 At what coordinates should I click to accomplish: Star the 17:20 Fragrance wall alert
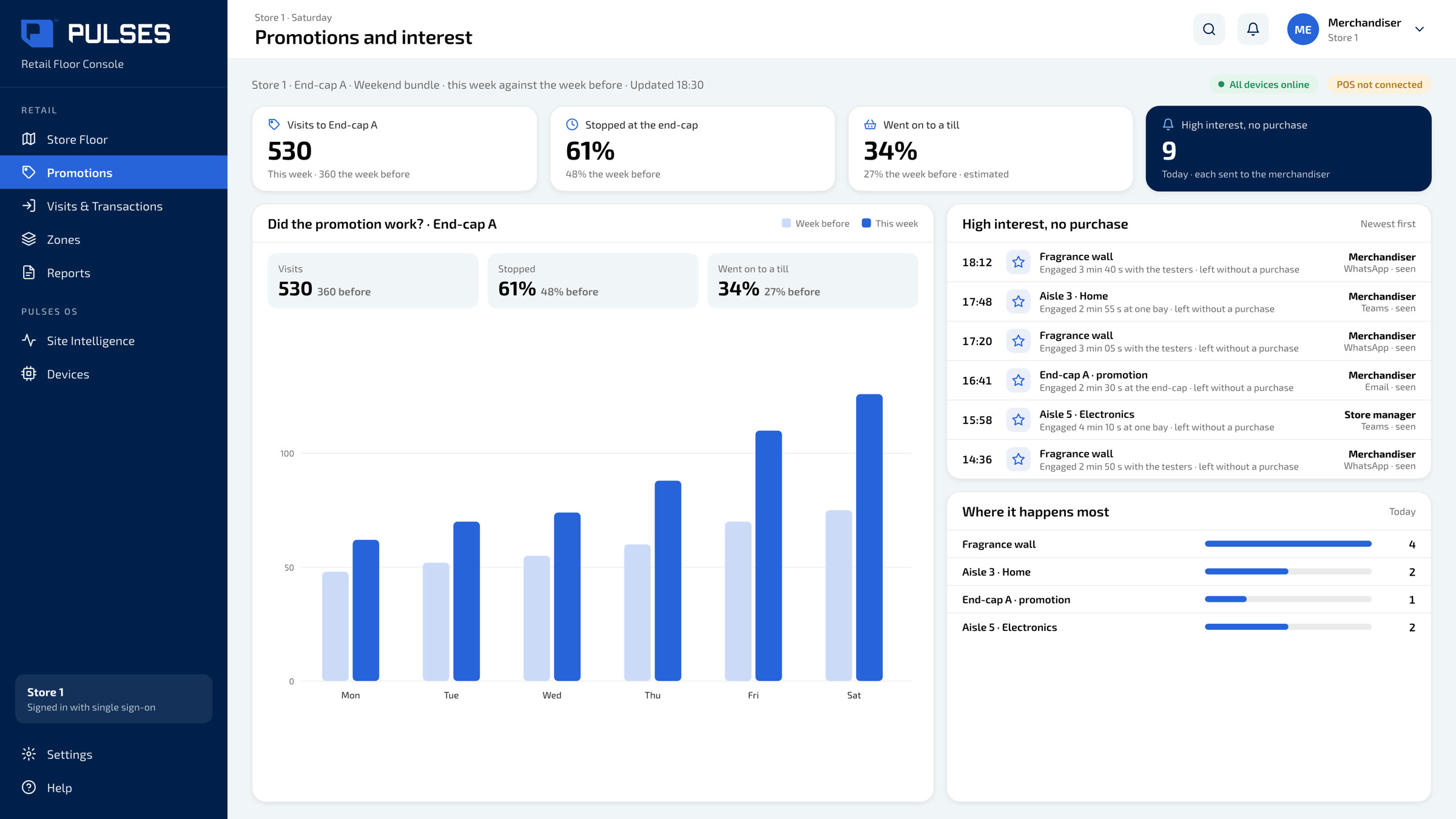(1018, 341)
